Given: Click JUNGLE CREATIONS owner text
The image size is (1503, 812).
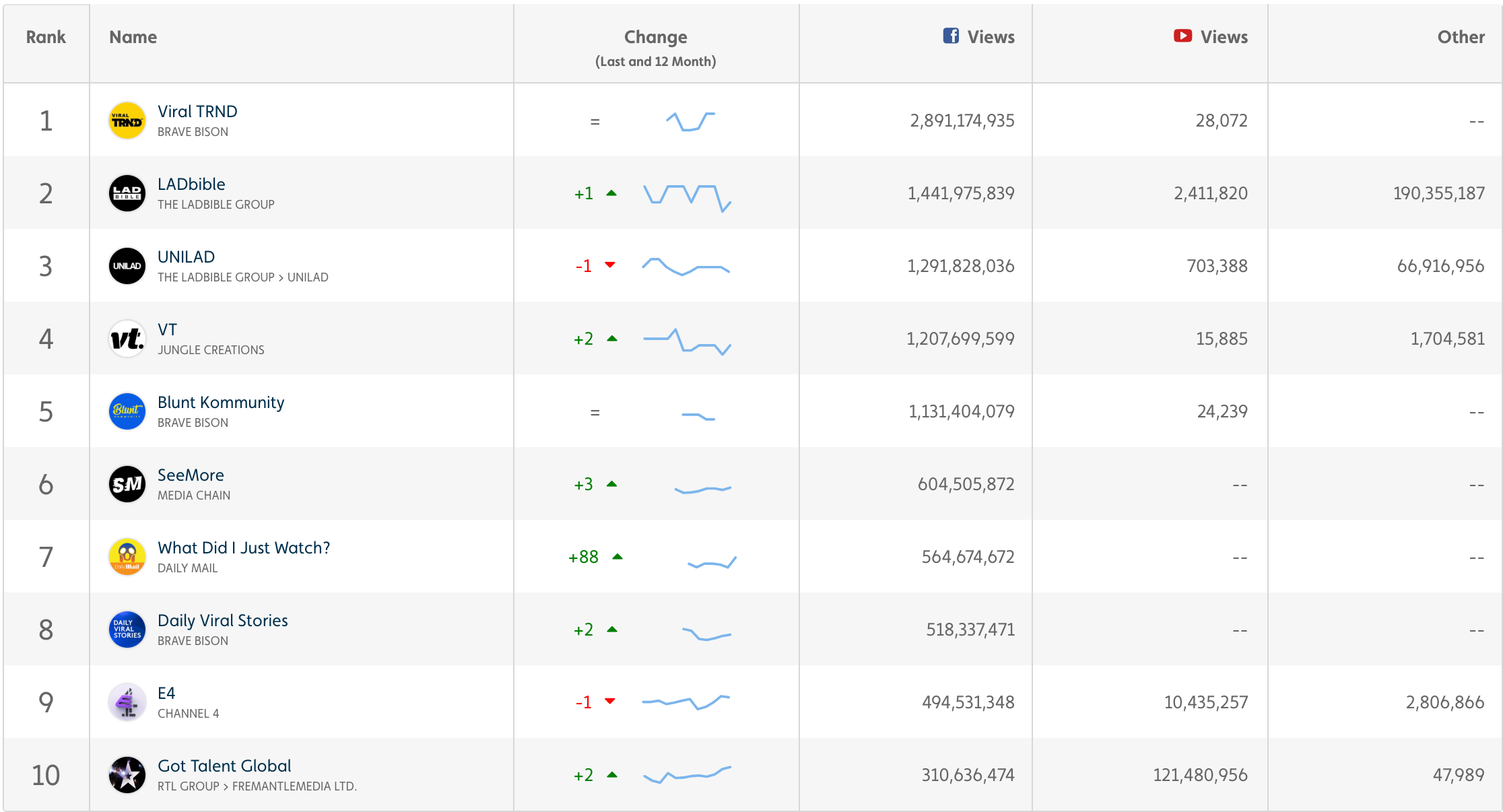Looking at the screenshot, I should point(211,350).
